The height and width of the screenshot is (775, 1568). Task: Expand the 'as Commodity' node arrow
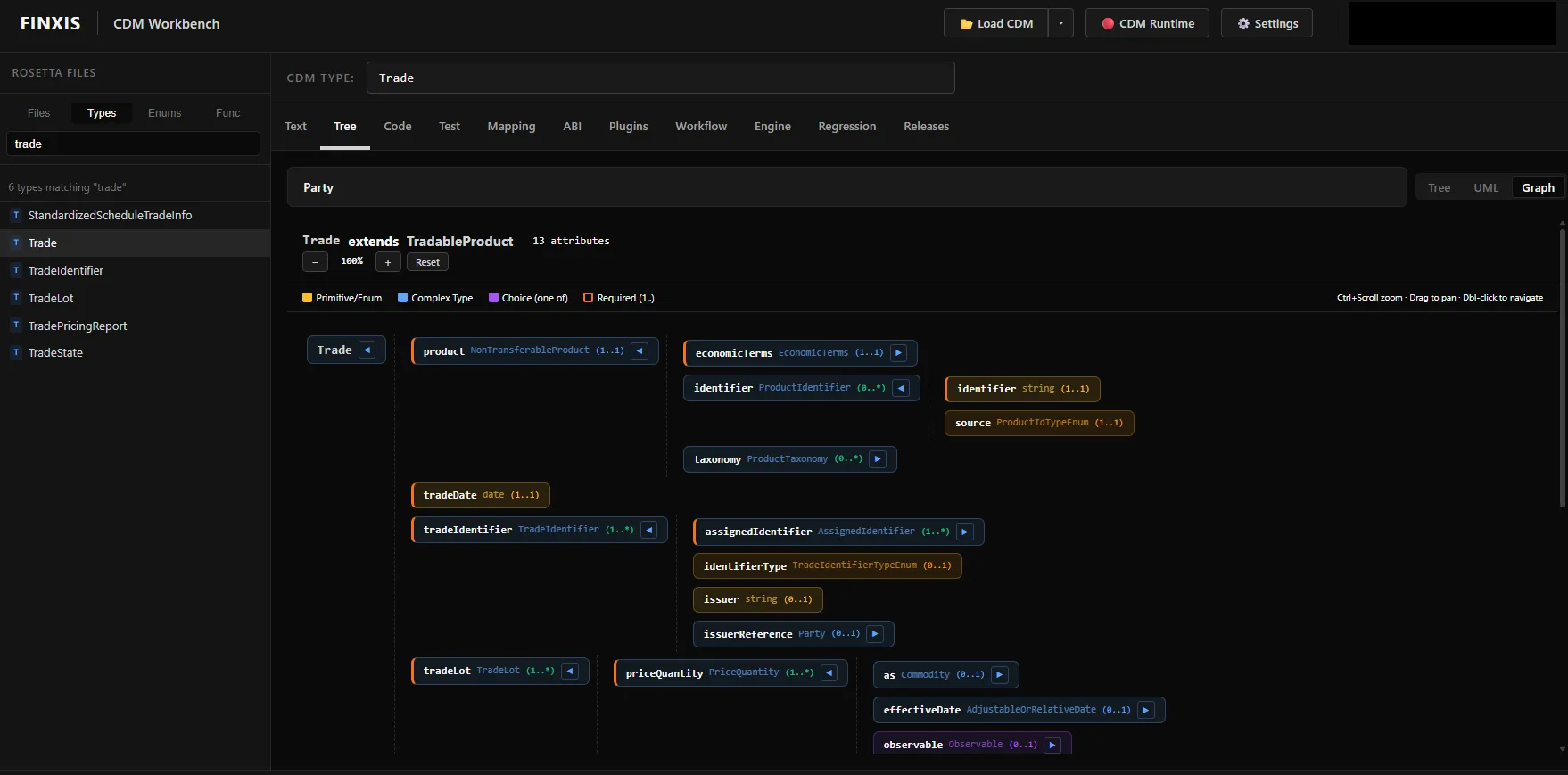click(1000, 675)
